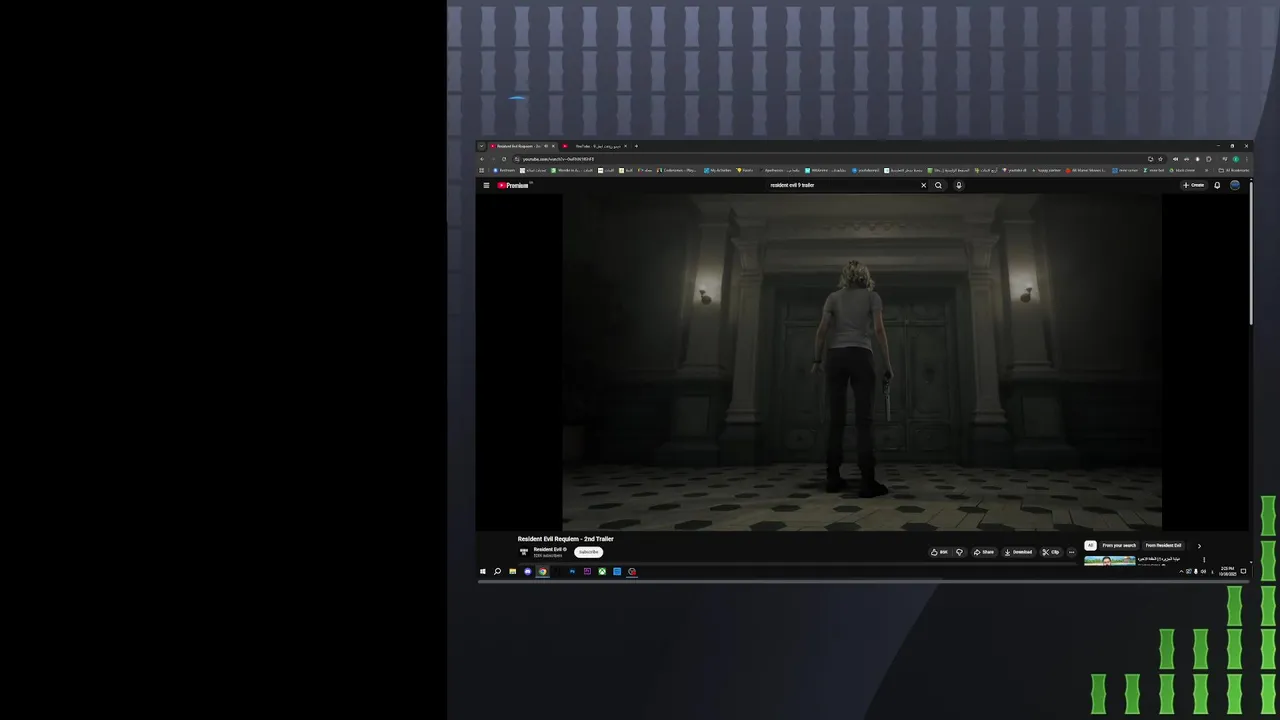The image size is (1280, 720).
Task: Start voice search with microphone icon
Action: (959, 185)
